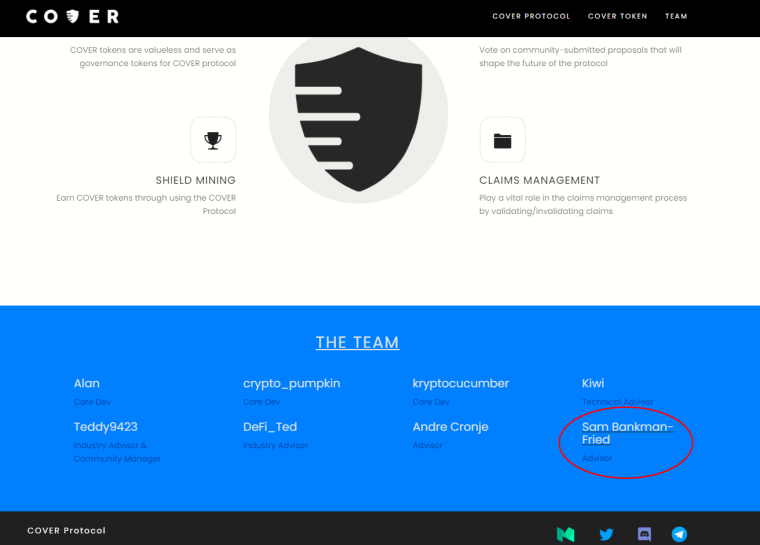Click crypto_pumpkin team member name
Image resolution: width=760 pixels, height=545 pixels.
point(291,384)
